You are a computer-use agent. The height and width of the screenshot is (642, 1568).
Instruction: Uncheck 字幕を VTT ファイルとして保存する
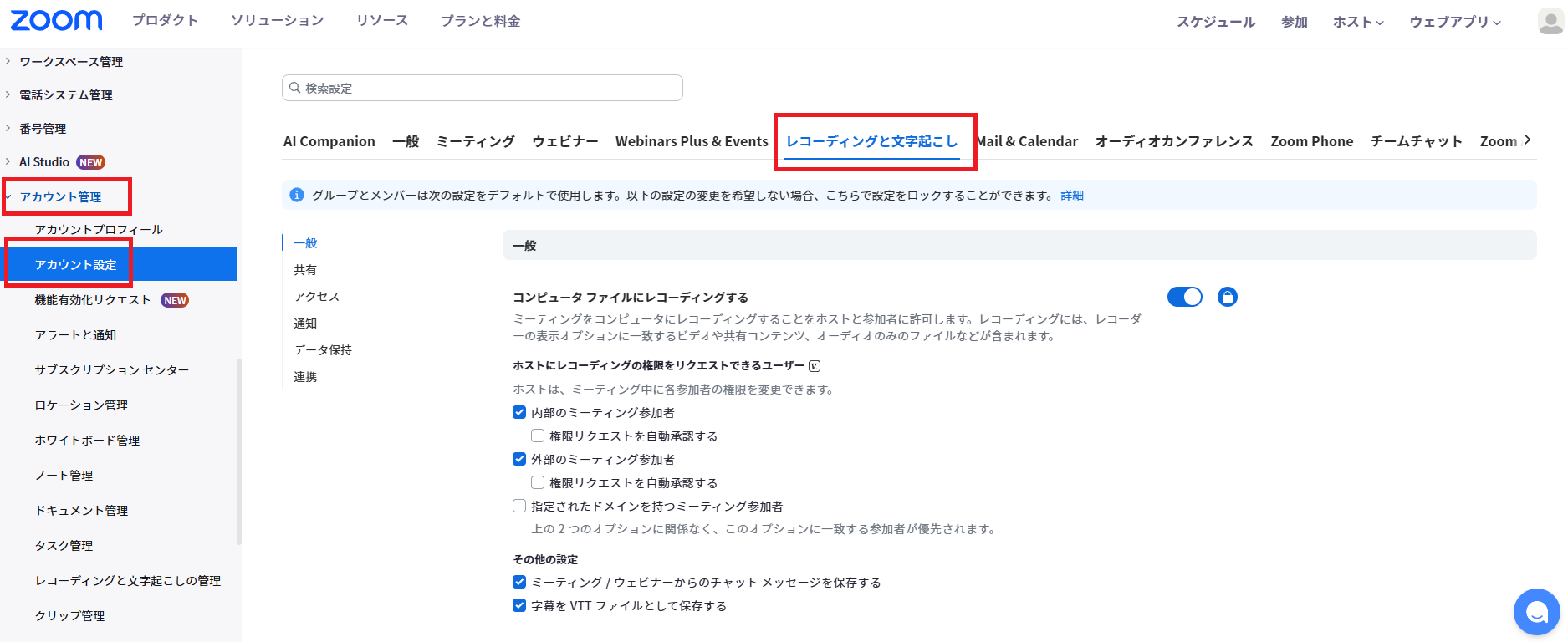(x=519, y=605)
